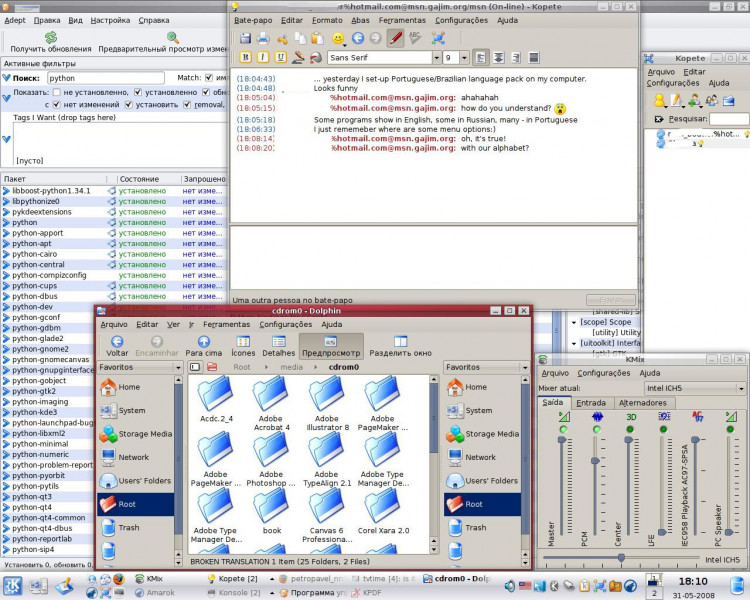Toggle the PCM mute LED in KMix
This screenshot has width=750, height=600.
pyautogui.click(x=596, y=429)
